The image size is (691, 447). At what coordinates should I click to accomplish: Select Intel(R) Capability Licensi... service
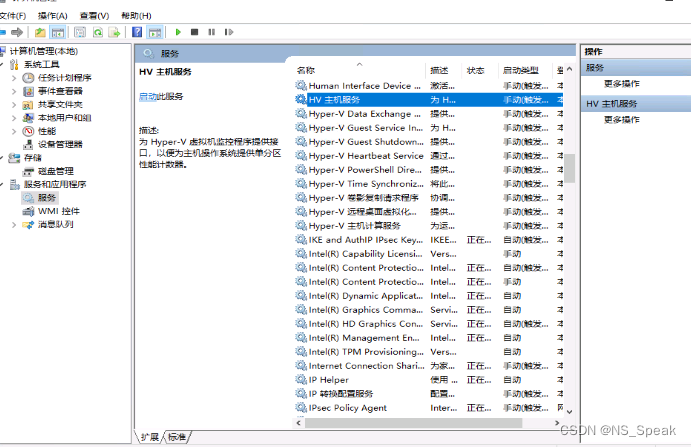point(429,254)
